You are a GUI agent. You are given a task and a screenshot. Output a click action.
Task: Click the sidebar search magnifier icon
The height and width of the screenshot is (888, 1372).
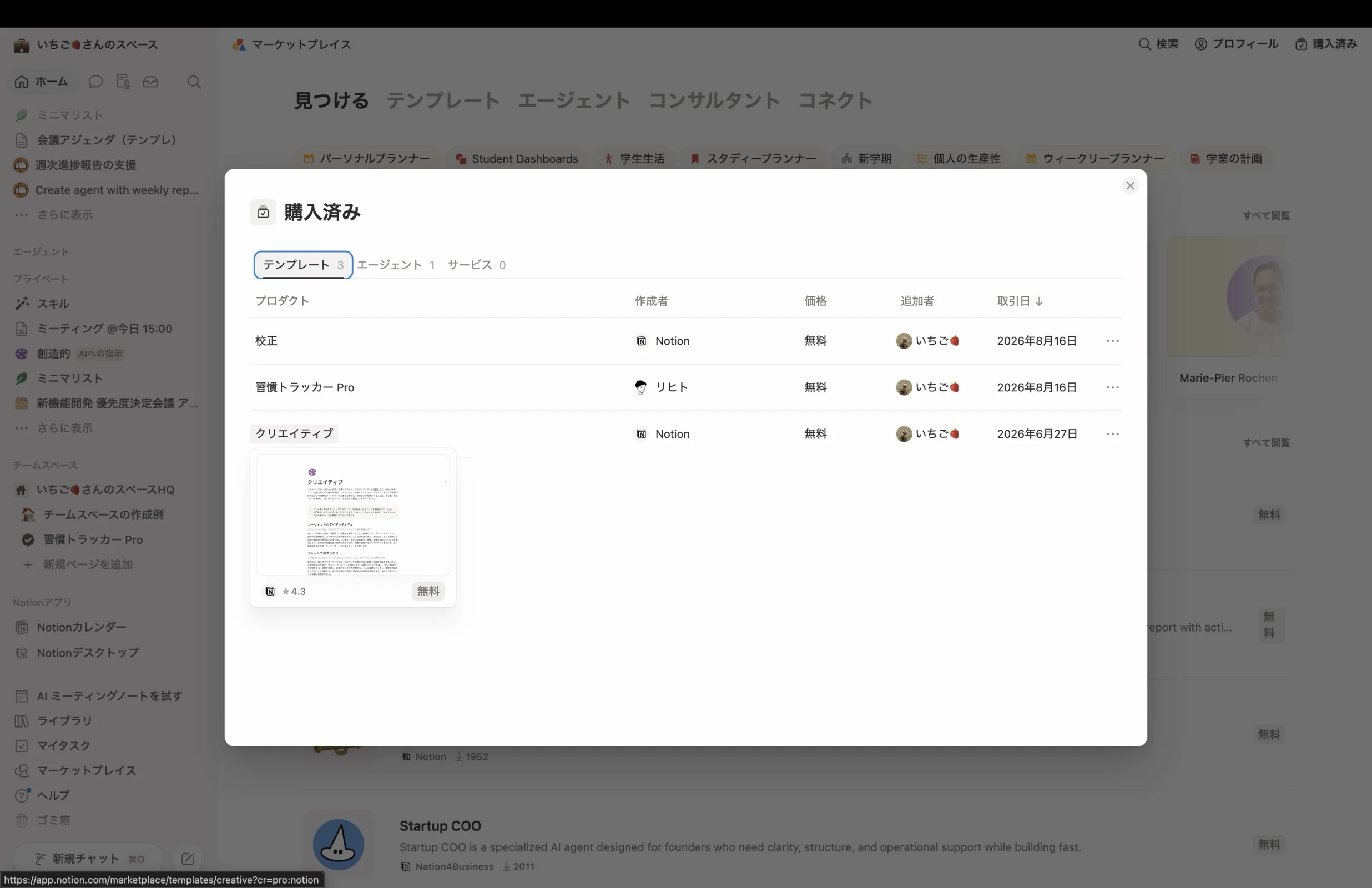(194, 82)
